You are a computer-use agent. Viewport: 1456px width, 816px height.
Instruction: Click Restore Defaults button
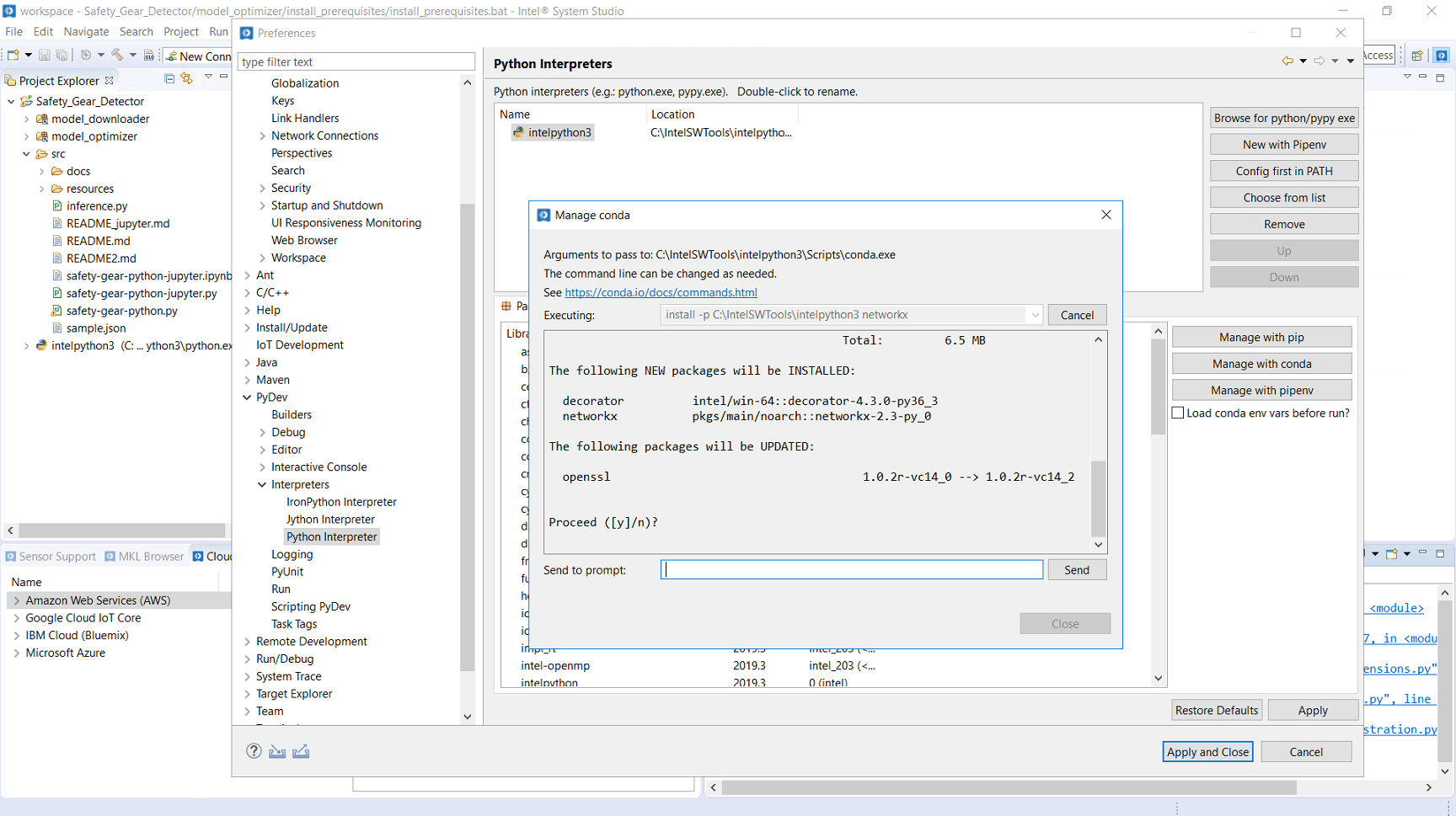[x=1217, y=710]
